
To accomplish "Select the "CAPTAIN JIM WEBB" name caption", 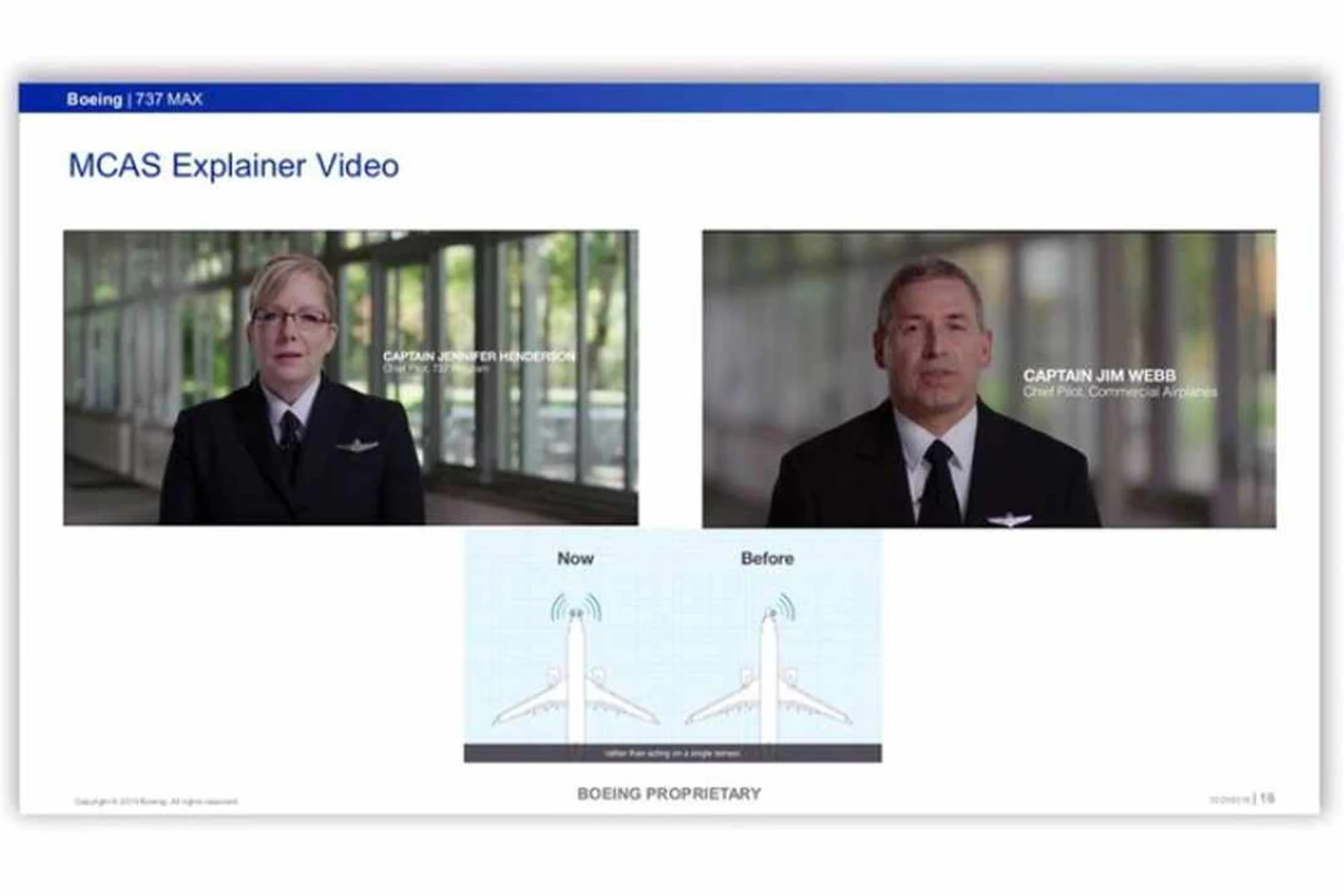I will pos(1099,375).
